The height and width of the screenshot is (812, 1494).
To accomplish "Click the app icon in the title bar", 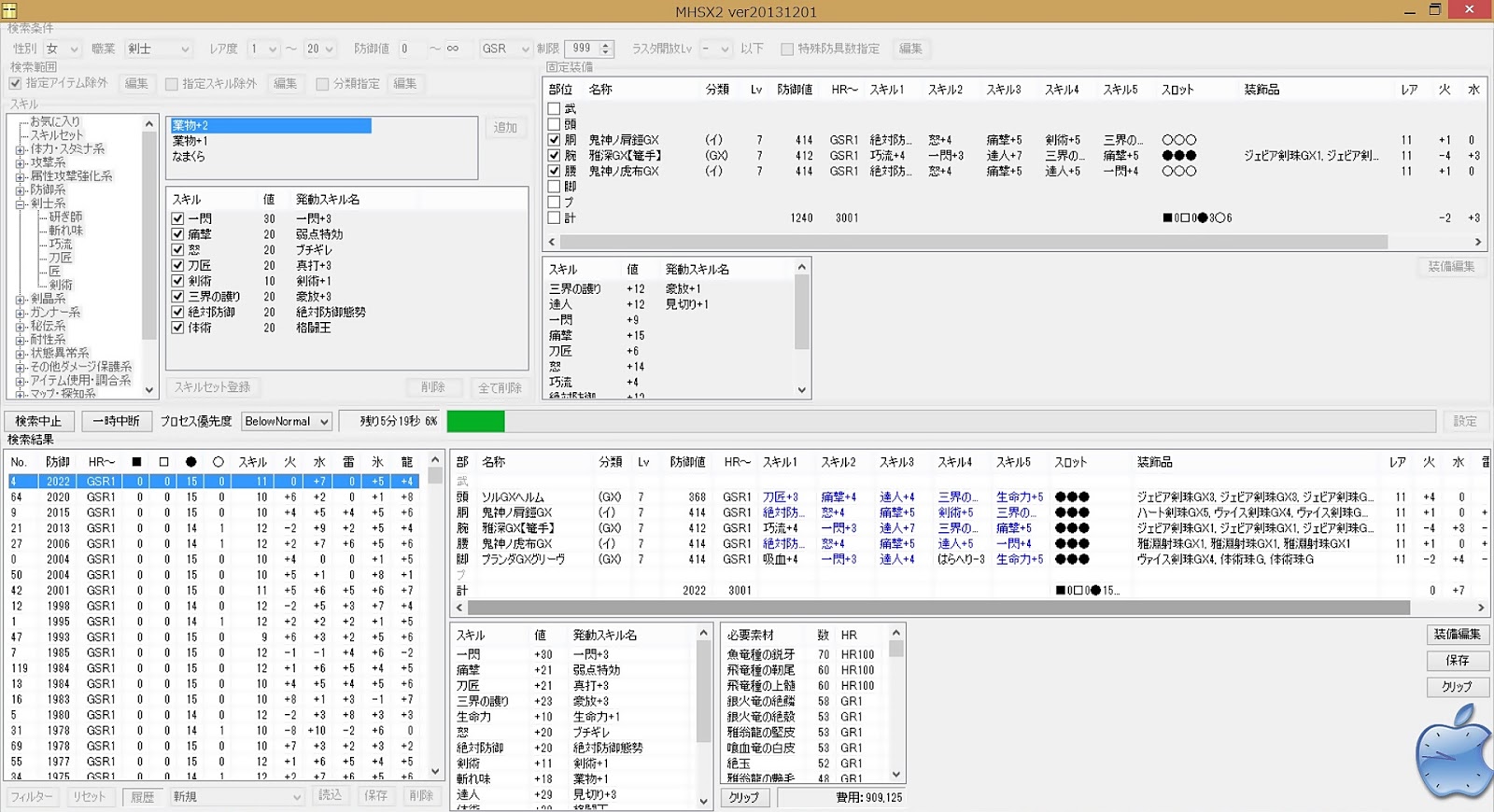I will coord(8,10).
